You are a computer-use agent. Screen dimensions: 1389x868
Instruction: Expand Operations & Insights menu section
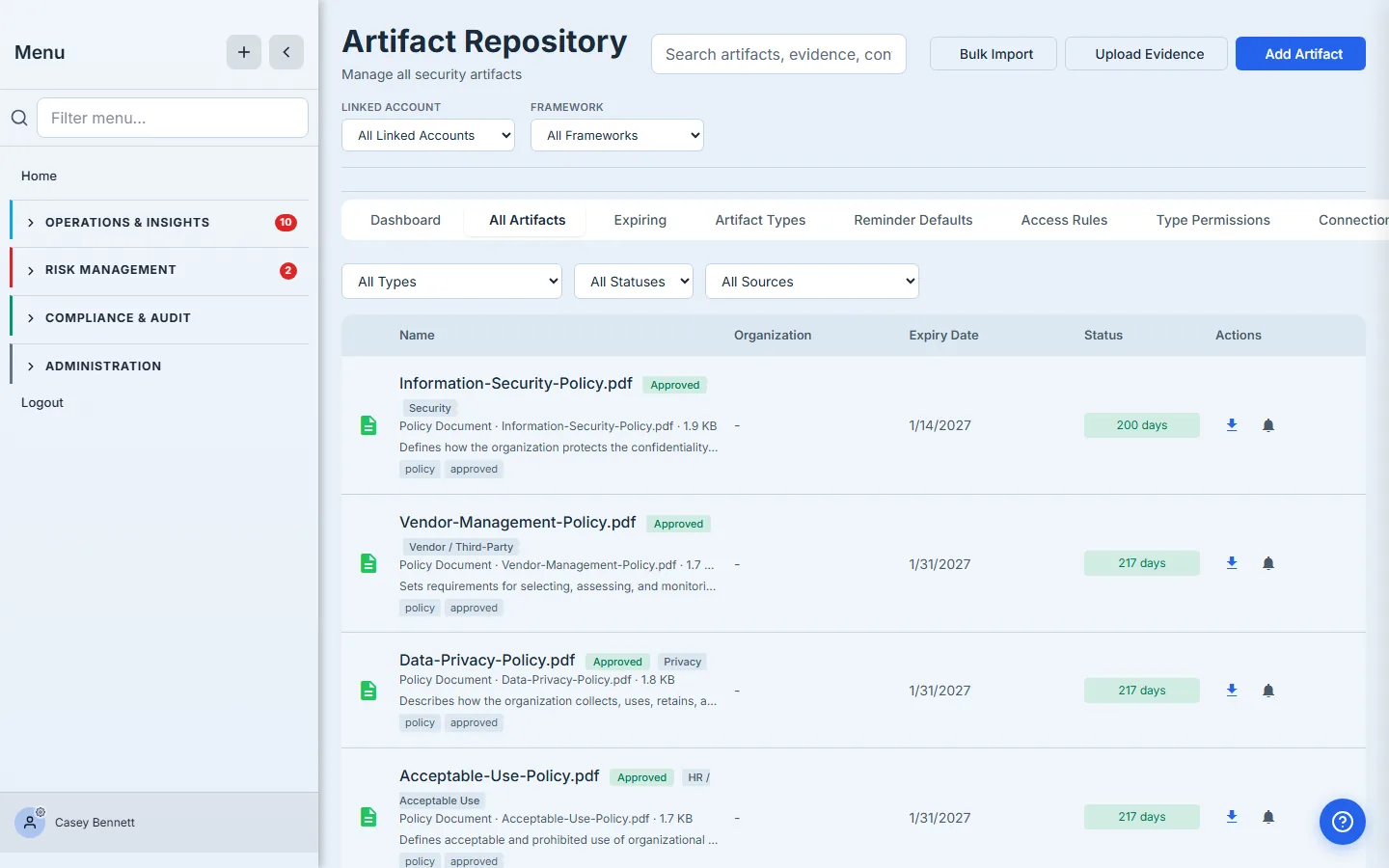click(159, 223)
